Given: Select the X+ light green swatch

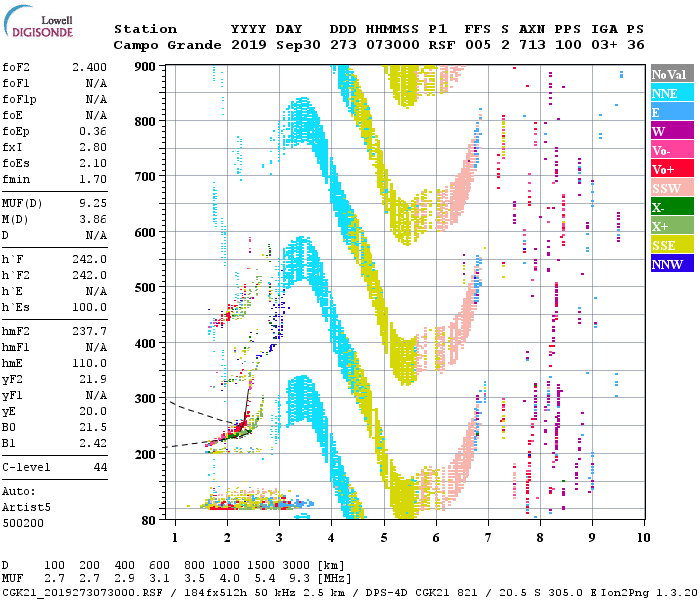Looking at the screenshot, I should coord(672,226).
